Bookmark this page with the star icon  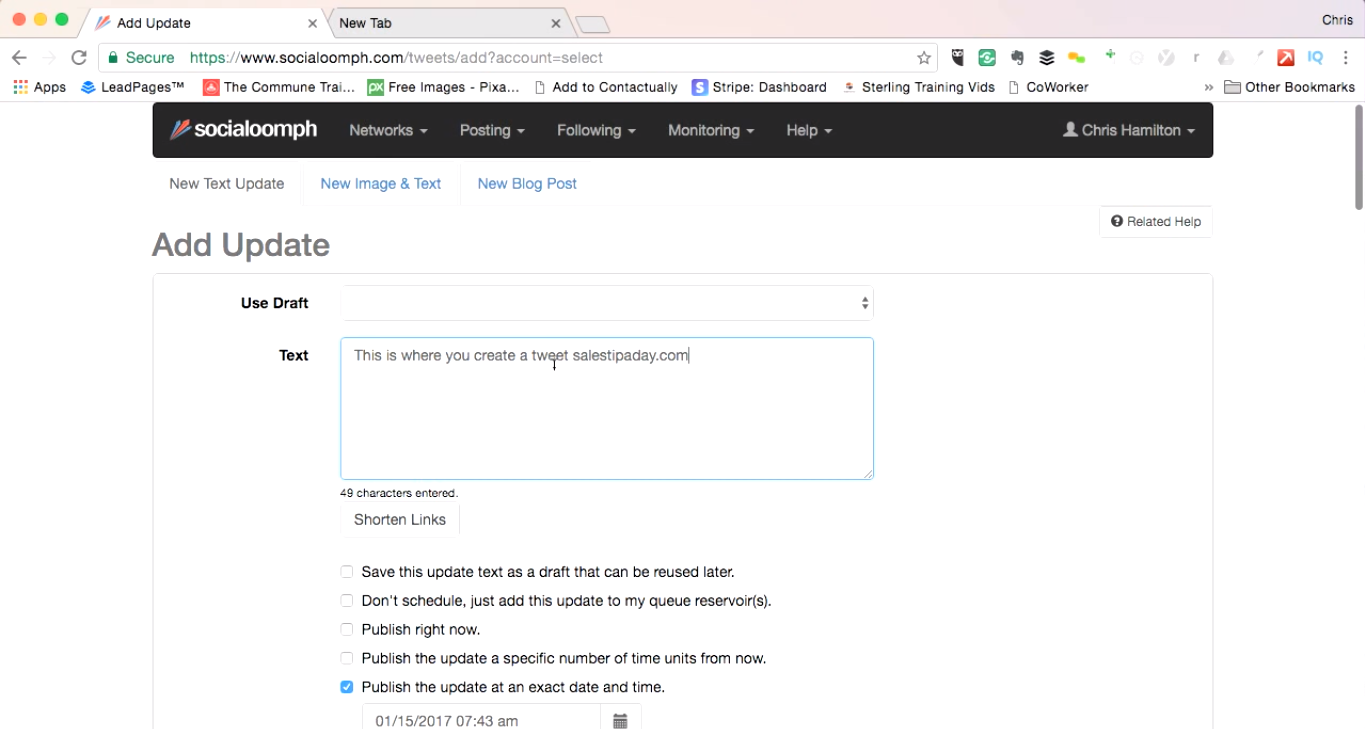[x=924, y=58]
